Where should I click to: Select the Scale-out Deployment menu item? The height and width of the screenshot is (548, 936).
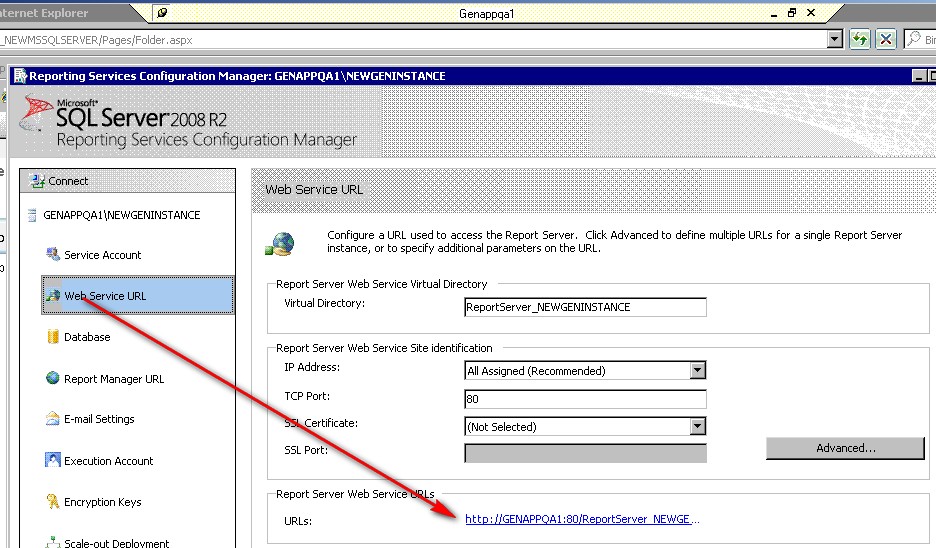pyautogui.click(x=116, y=543)
